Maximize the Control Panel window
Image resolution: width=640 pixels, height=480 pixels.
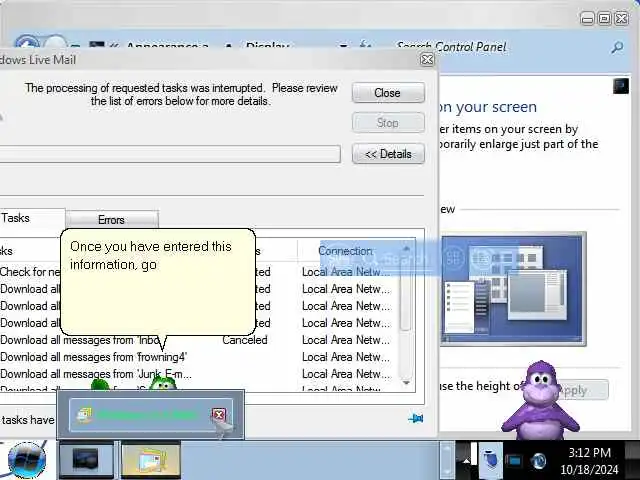point(604,18)
